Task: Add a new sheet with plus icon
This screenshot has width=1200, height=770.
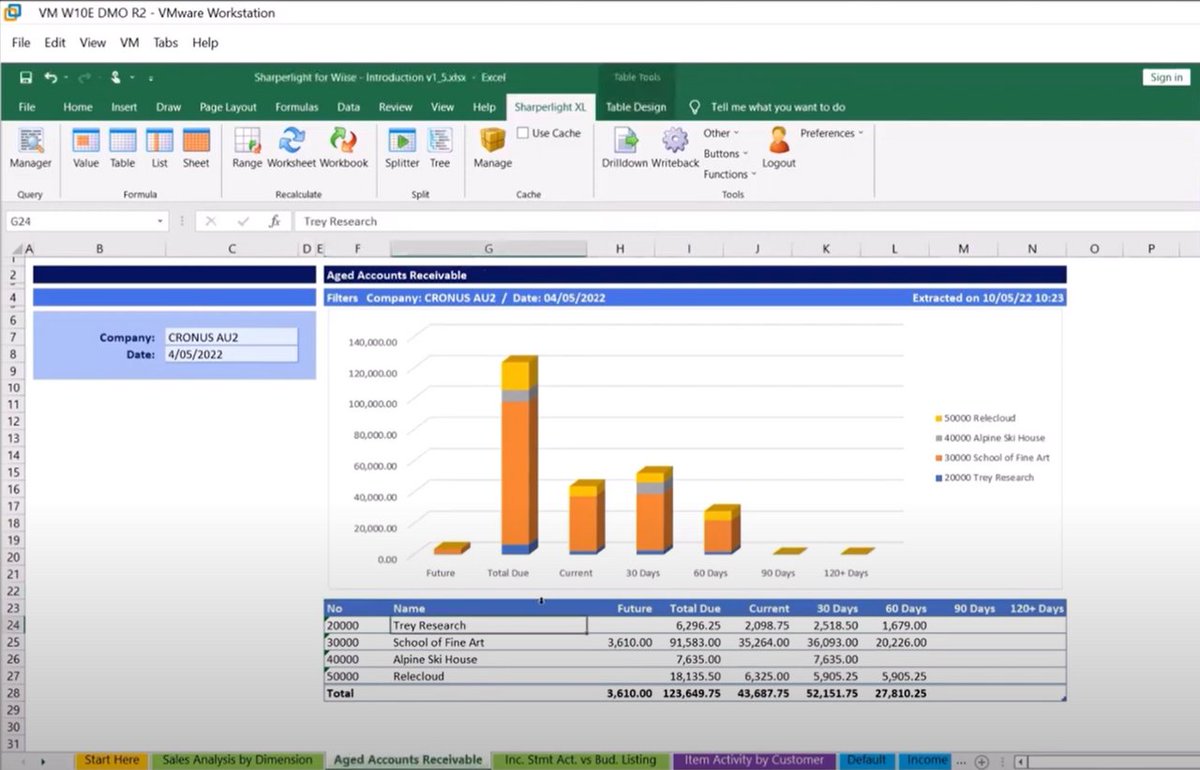Action: 982,761
